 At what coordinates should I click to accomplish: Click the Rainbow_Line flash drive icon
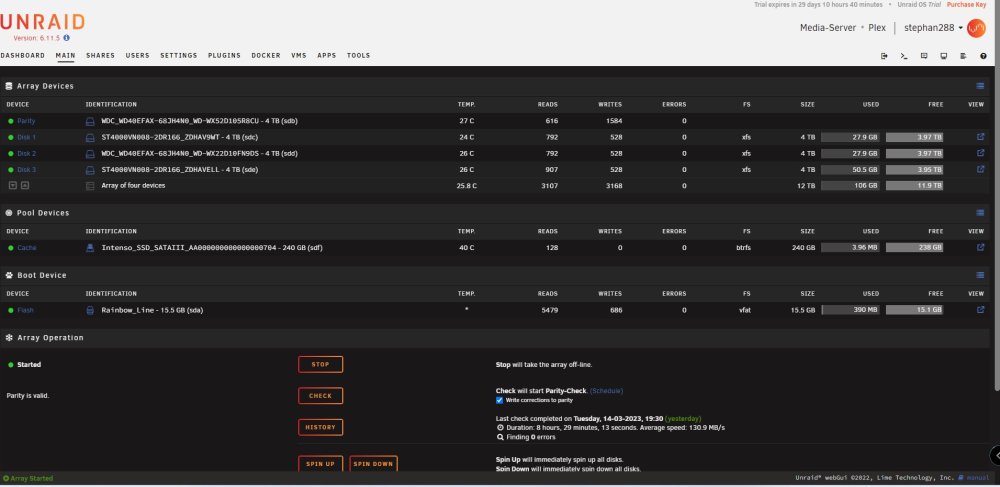(x=90, y=310)
